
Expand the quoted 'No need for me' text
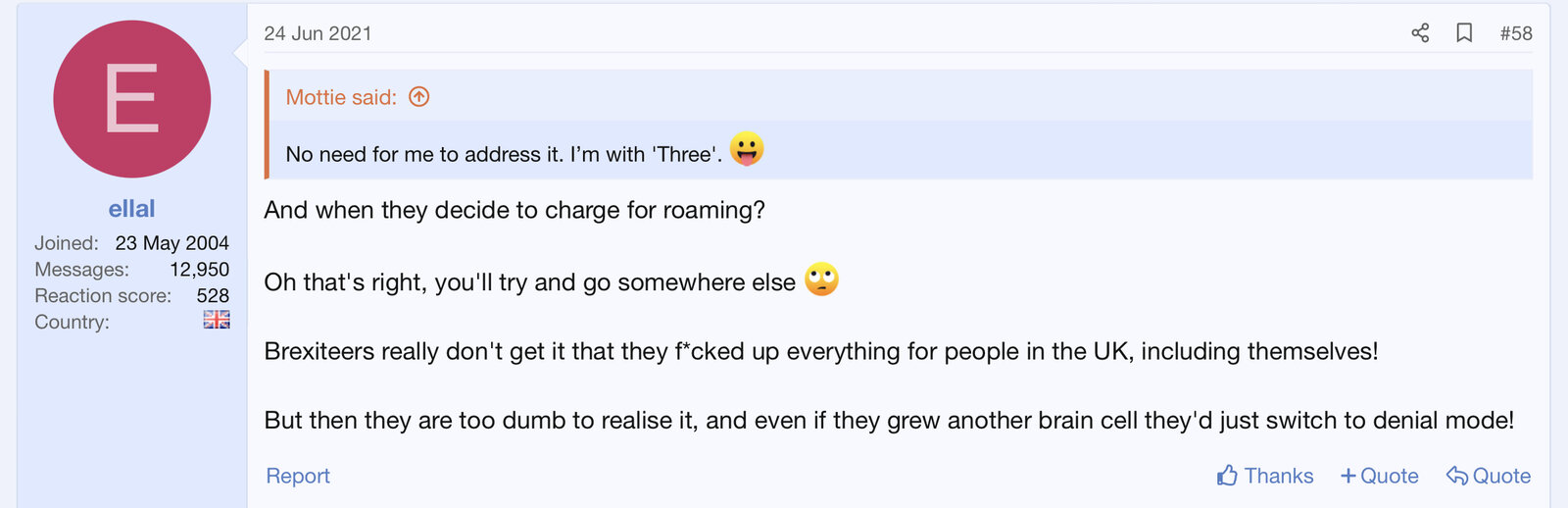[x=504, y=154]
